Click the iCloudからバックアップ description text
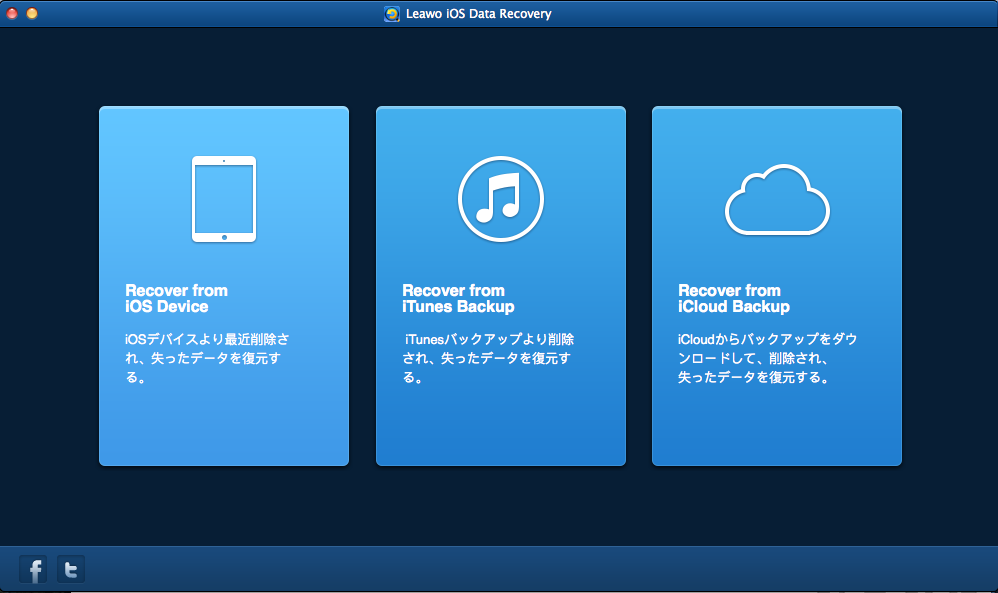This screenshot has width=998, height=593. pyautogui.click(x=766, y=358)
